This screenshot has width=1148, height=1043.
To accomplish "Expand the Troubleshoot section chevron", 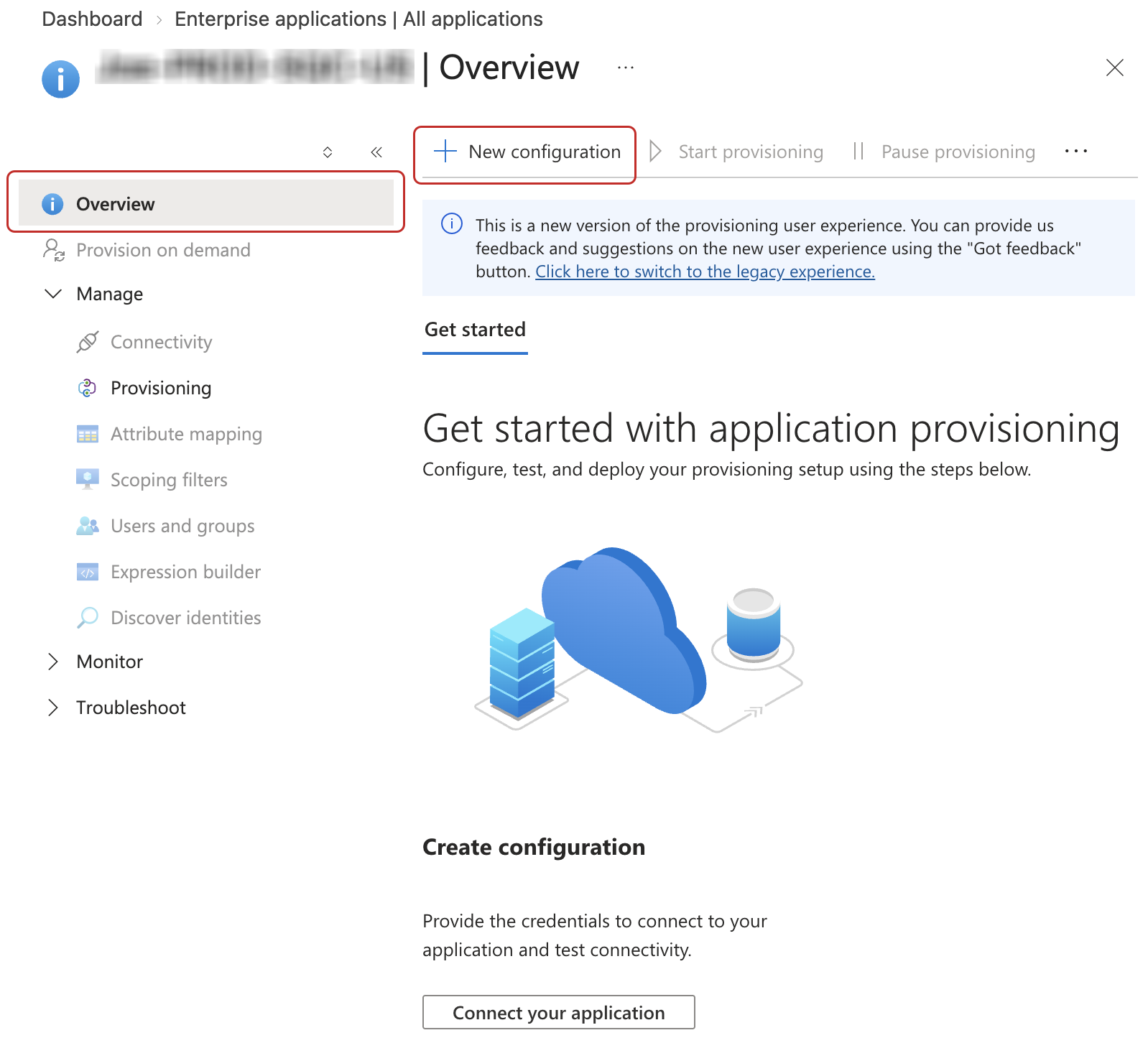I will coord(52,708).
